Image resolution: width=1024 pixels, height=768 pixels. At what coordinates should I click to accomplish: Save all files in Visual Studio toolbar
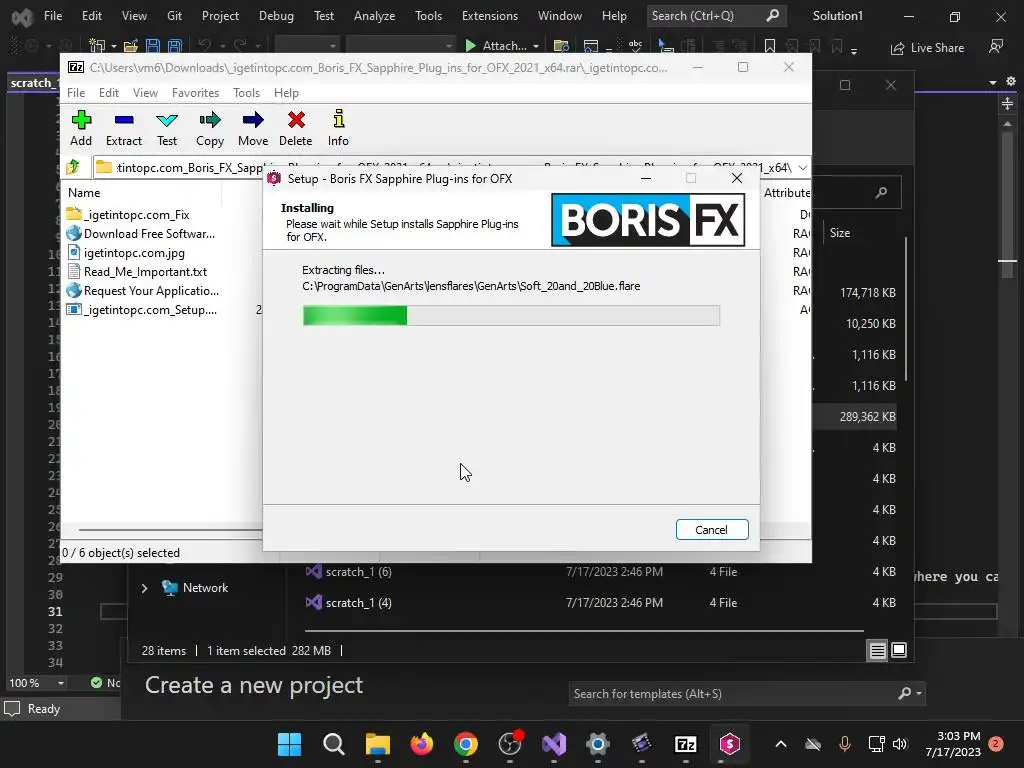pos(174,46)
